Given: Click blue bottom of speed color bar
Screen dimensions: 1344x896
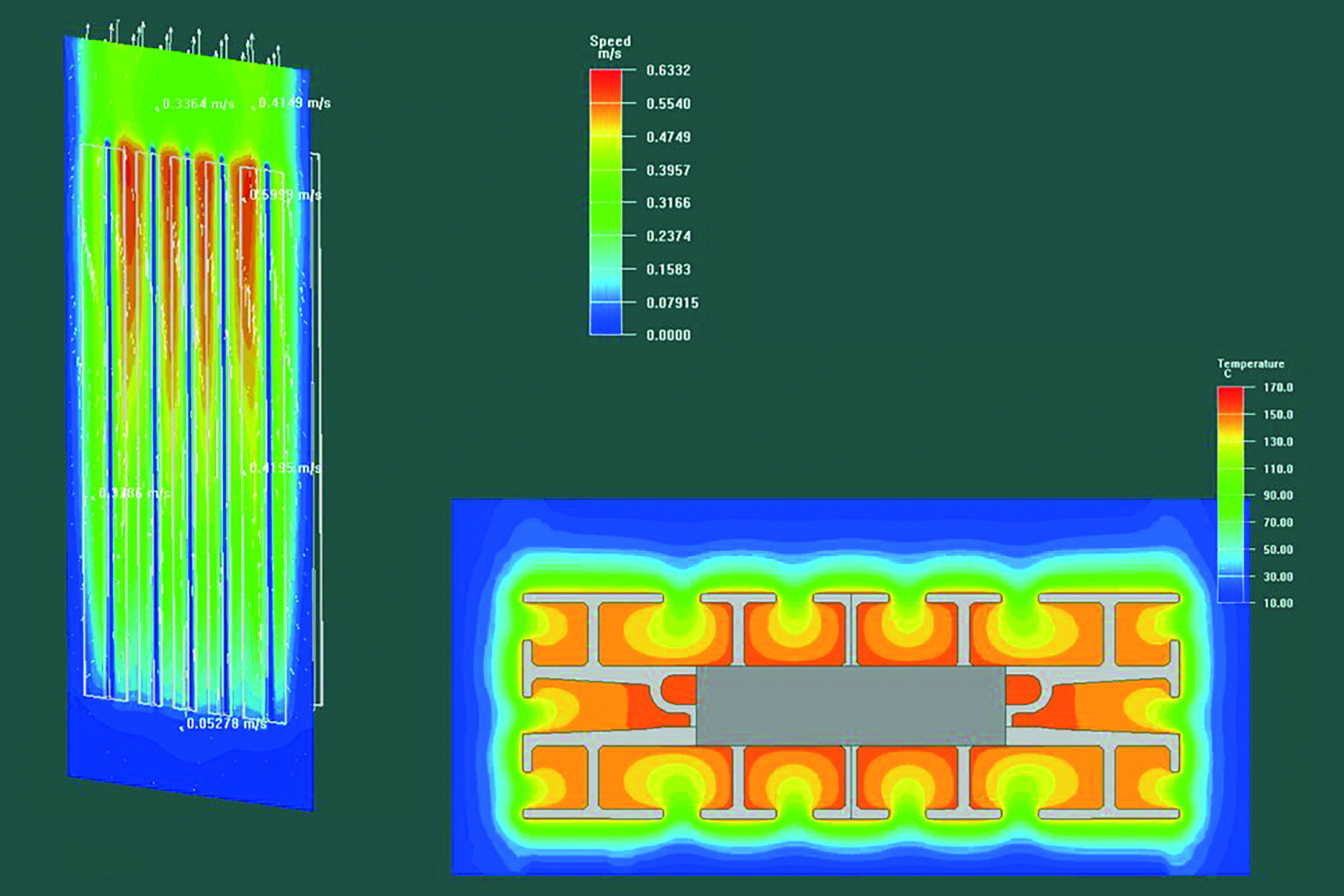Looking at the screenshot, I should point(605,322).
